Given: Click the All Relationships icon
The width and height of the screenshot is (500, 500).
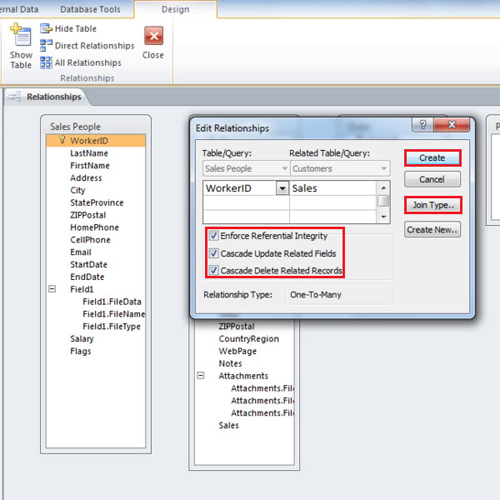Looking at the screenshot, I should point(46,63).
